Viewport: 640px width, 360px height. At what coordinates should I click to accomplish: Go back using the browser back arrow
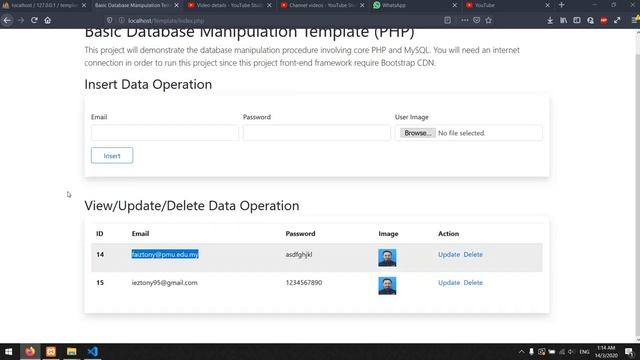click(x=7, y=20)
